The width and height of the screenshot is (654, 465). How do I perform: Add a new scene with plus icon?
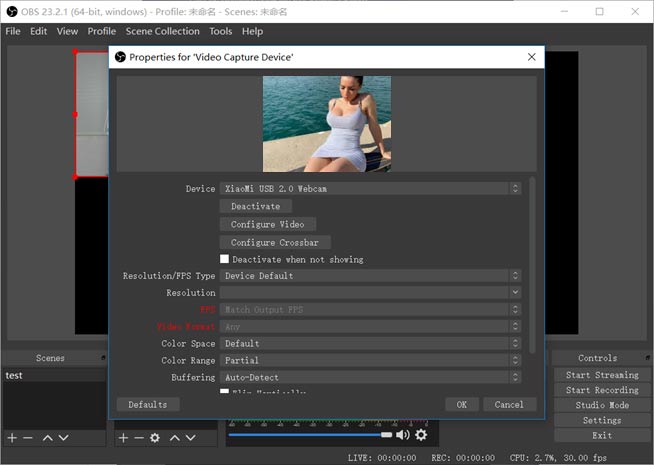[13, 438]
